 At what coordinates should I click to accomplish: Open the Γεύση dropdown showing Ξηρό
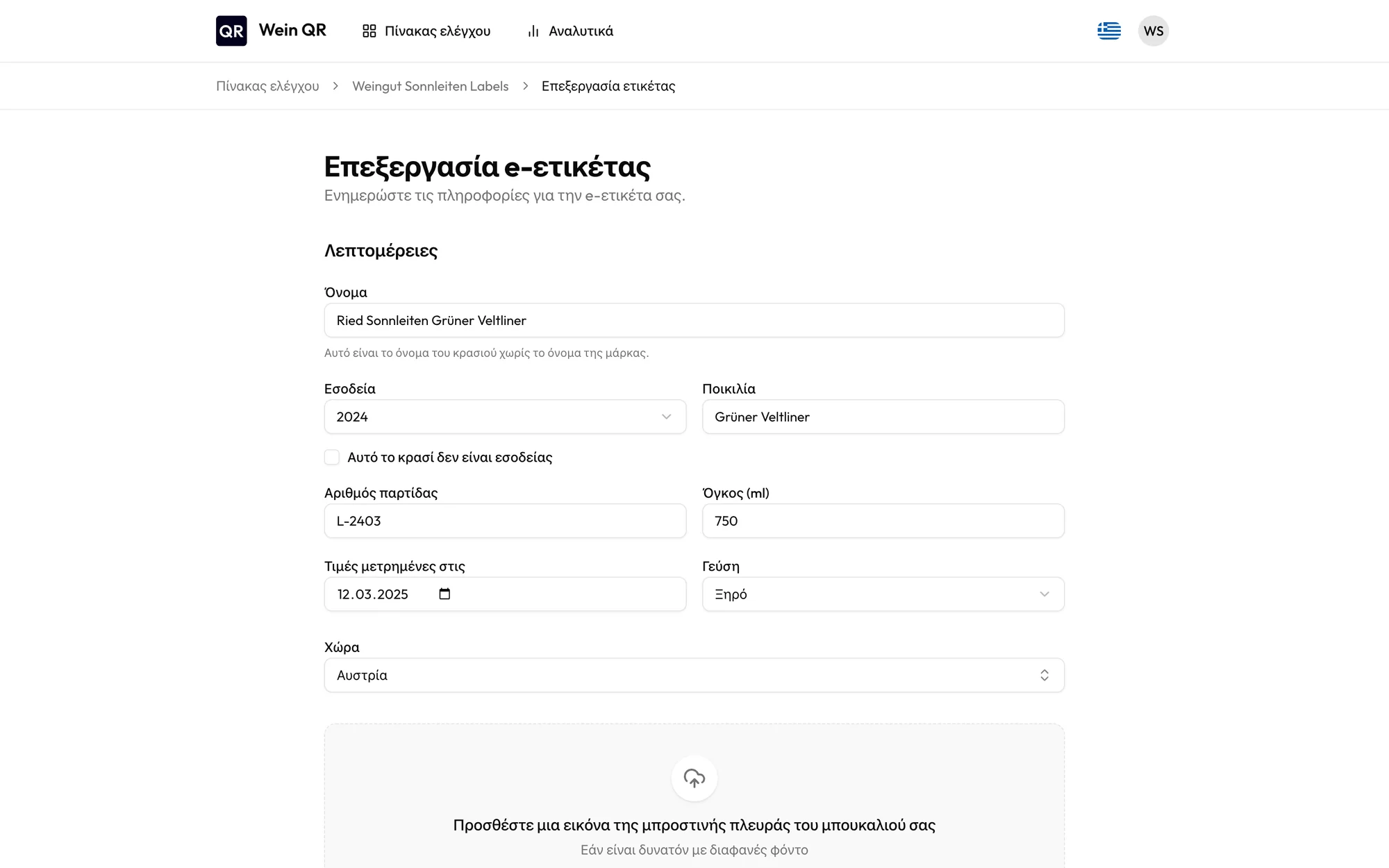[x=883, y=594]
